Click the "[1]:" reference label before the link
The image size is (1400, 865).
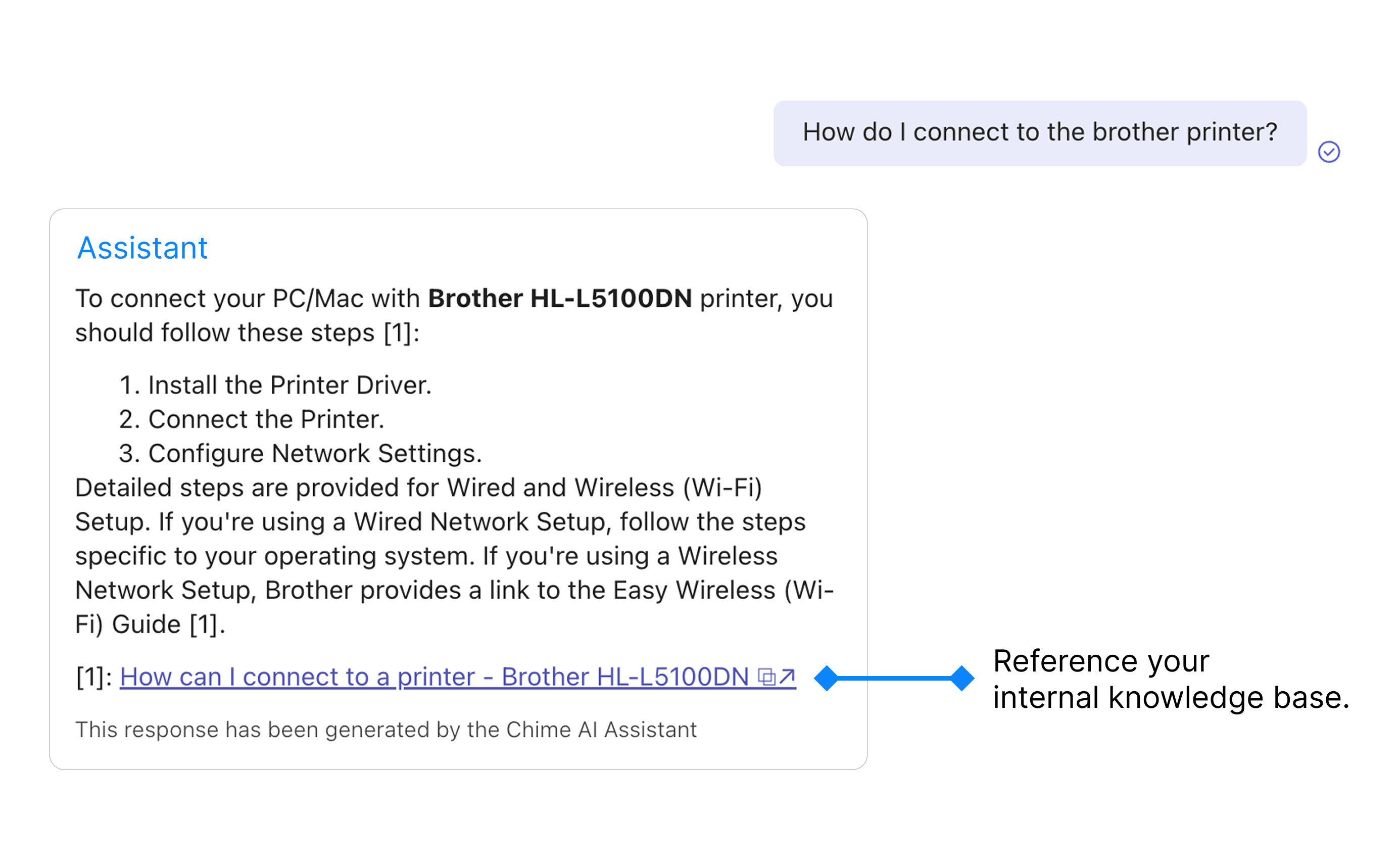coord(94,678)
